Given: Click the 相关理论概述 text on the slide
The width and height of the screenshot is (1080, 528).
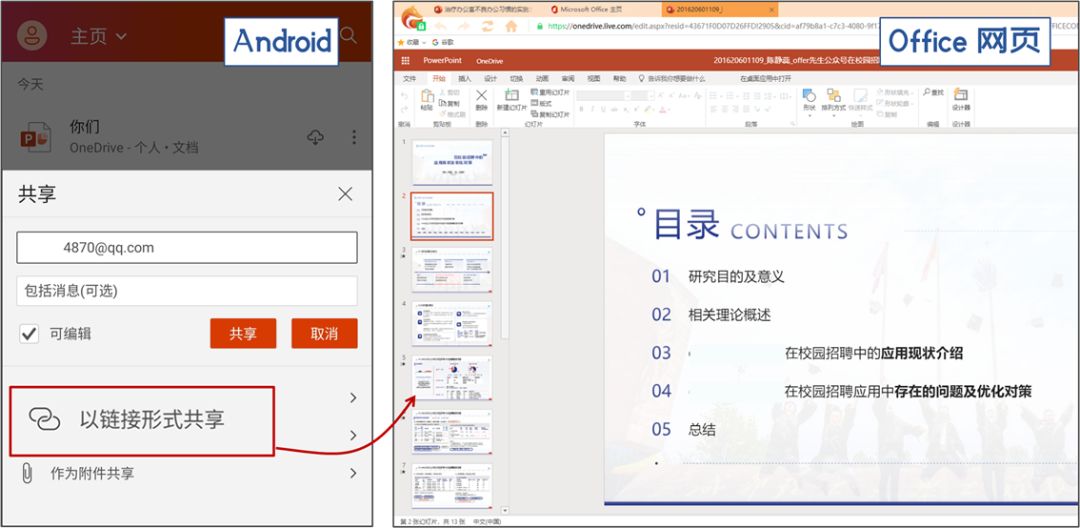Looking at the screenshot, I should coord(729,315).
